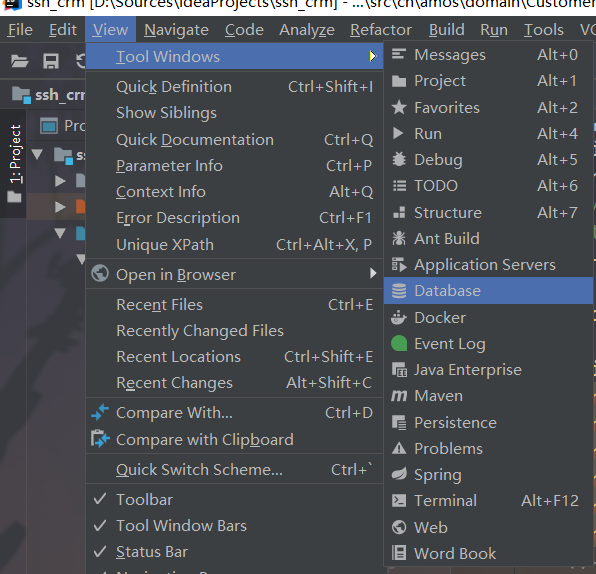The image size is (596, 574).
Task: Select the 1: Project side tab
Action: point(14,163)
